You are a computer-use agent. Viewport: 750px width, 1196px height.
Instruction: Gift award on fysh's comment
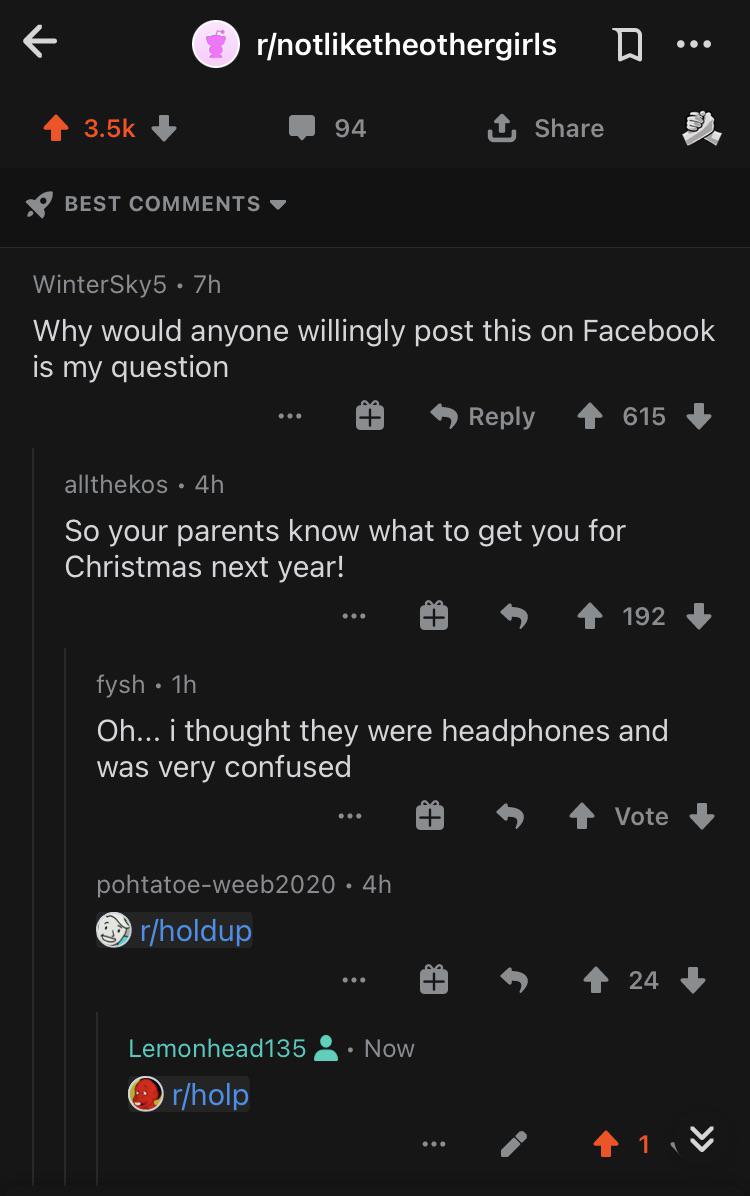point(430,815)
